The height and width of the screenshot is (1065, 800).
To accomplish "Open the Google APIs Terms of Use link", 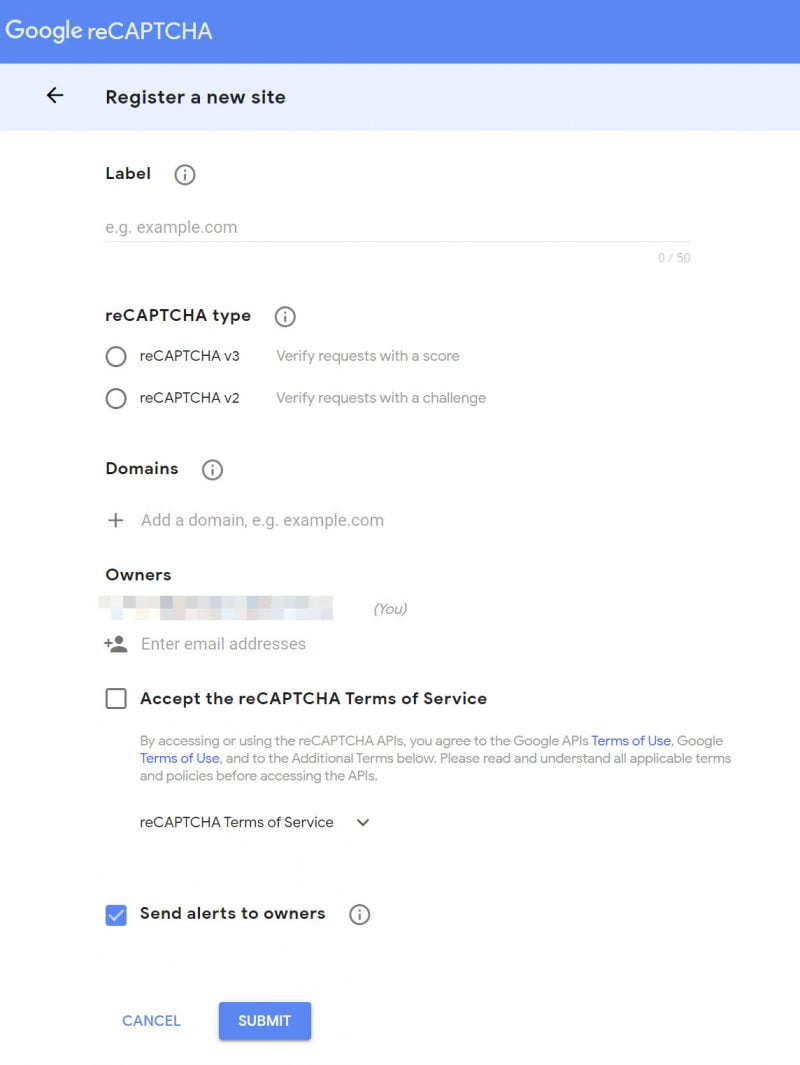I will [x=631, y=741].
